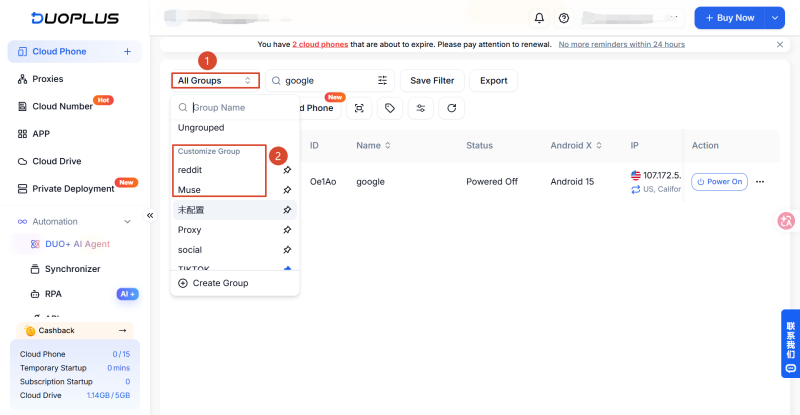The width and height of the screenshot is (800, 415).
Task: Select the reddit group
Action: pos(190,170)
